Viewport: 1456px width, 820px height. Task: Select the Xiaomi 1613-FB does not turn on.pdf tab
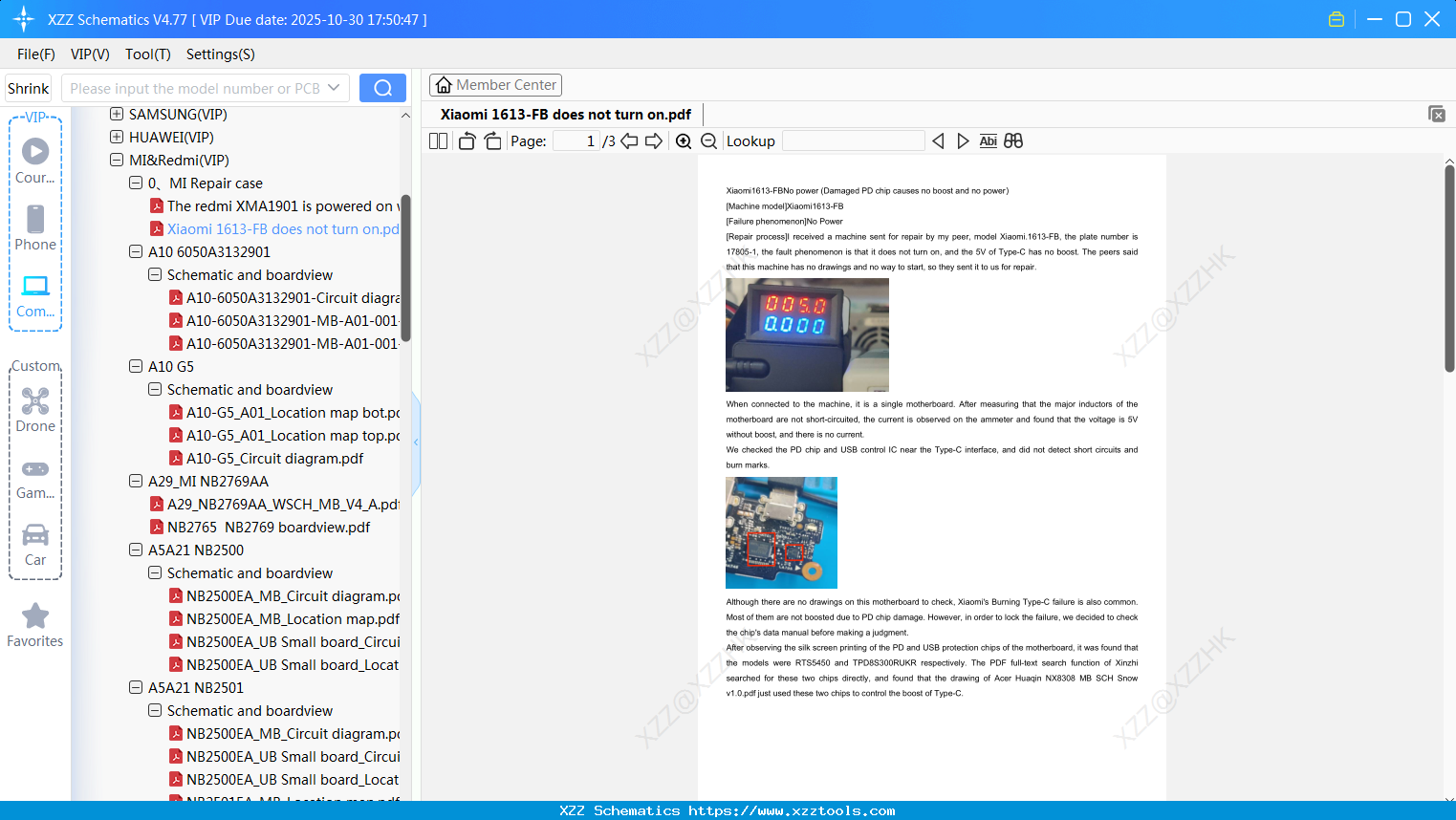566,115
